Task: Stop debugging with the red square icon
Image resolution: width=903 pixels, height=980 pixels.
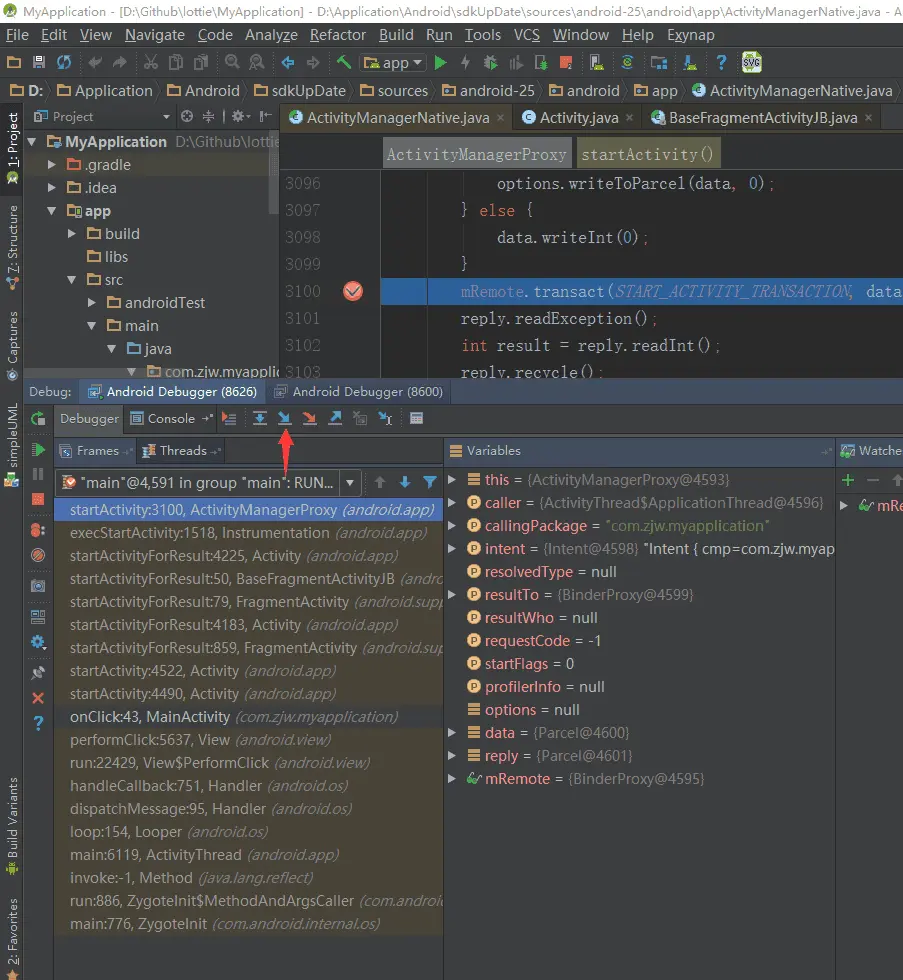Action: 38,499
